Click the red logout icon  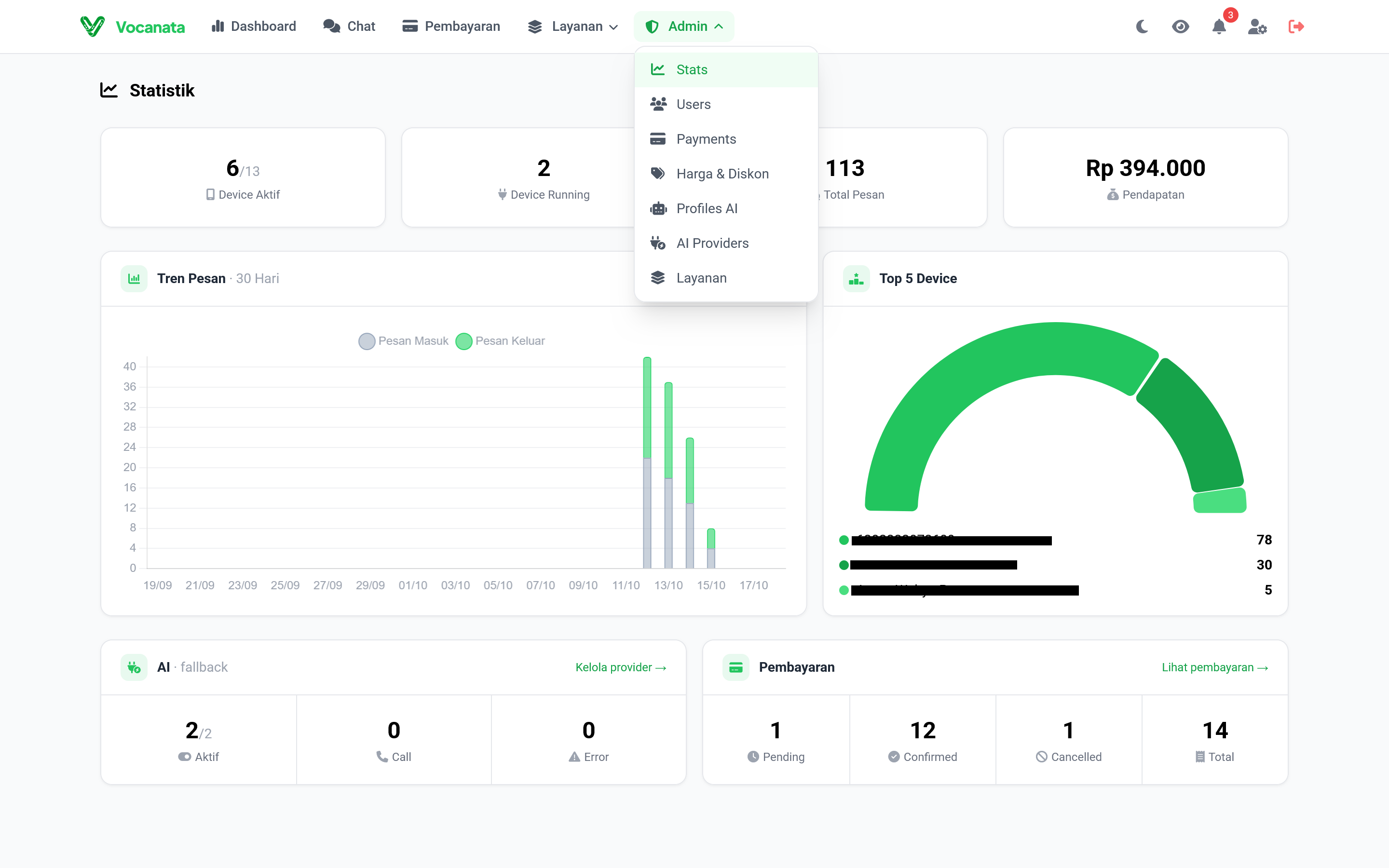(1296, 27)
